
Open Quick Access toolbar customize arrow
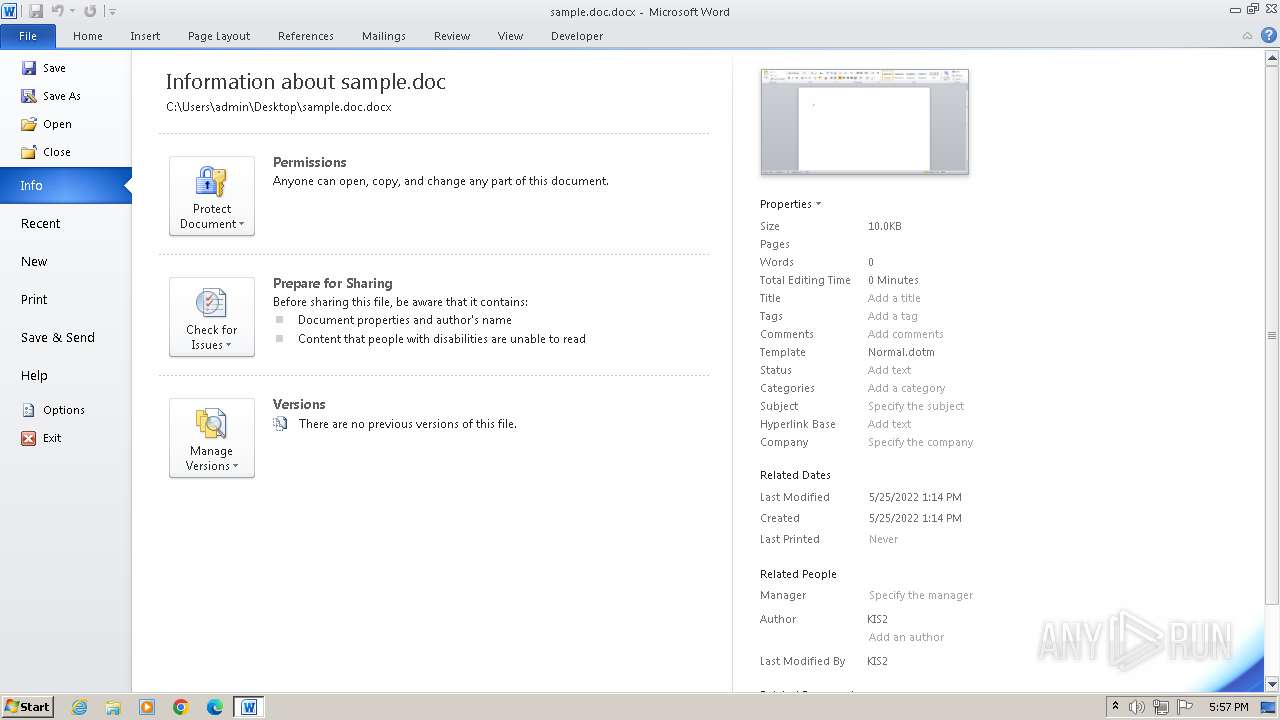tap(112, 12)
